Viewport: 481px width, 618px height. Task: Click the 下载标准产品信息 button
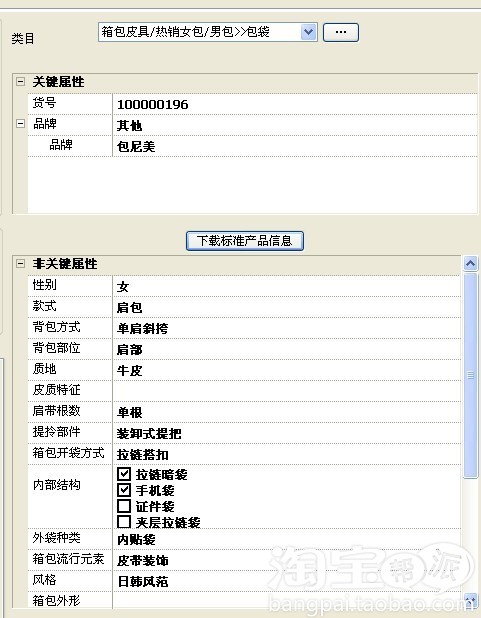244,240
